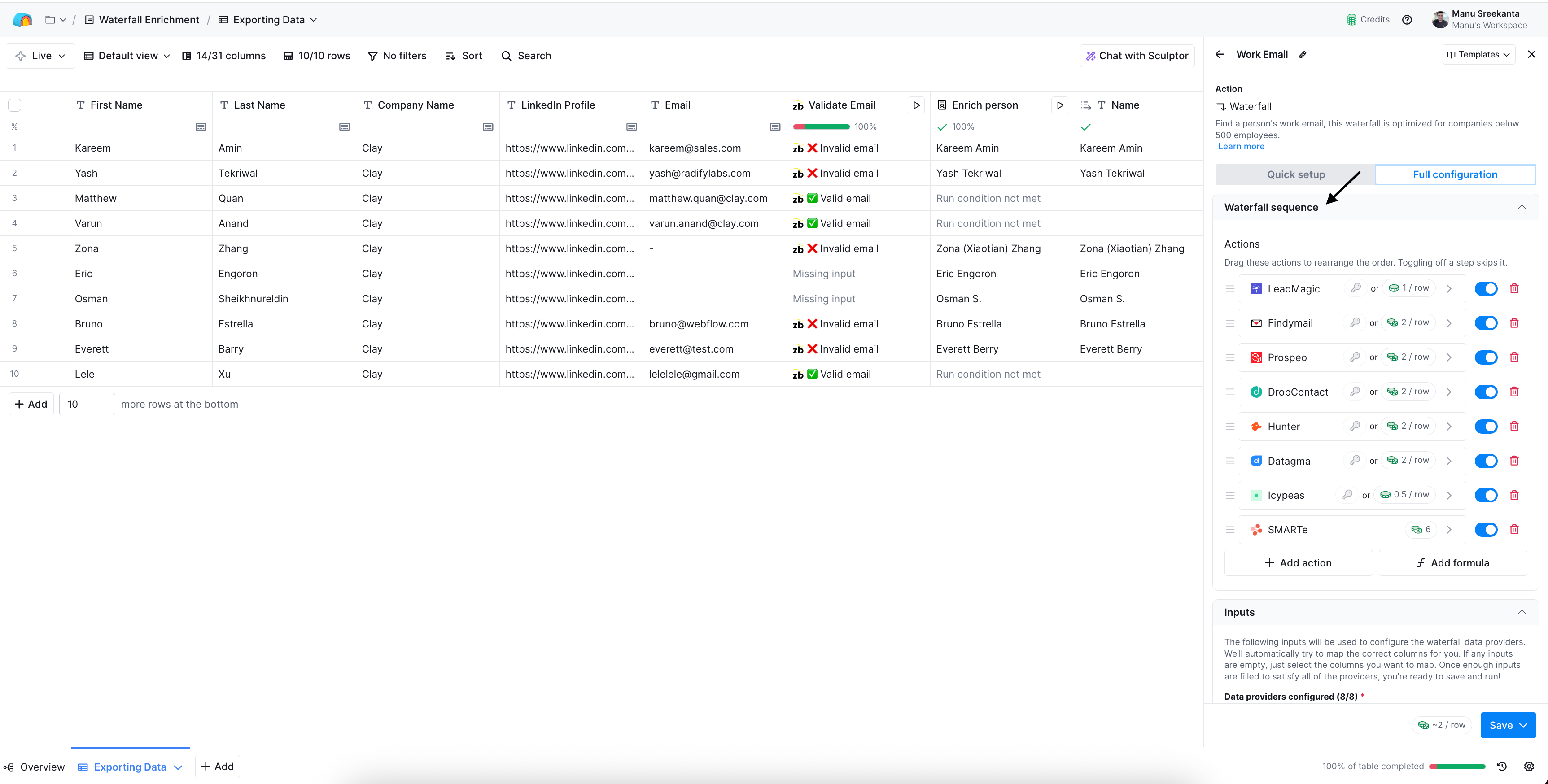Run the Validate Email column play button

click(x=916, y=105)
